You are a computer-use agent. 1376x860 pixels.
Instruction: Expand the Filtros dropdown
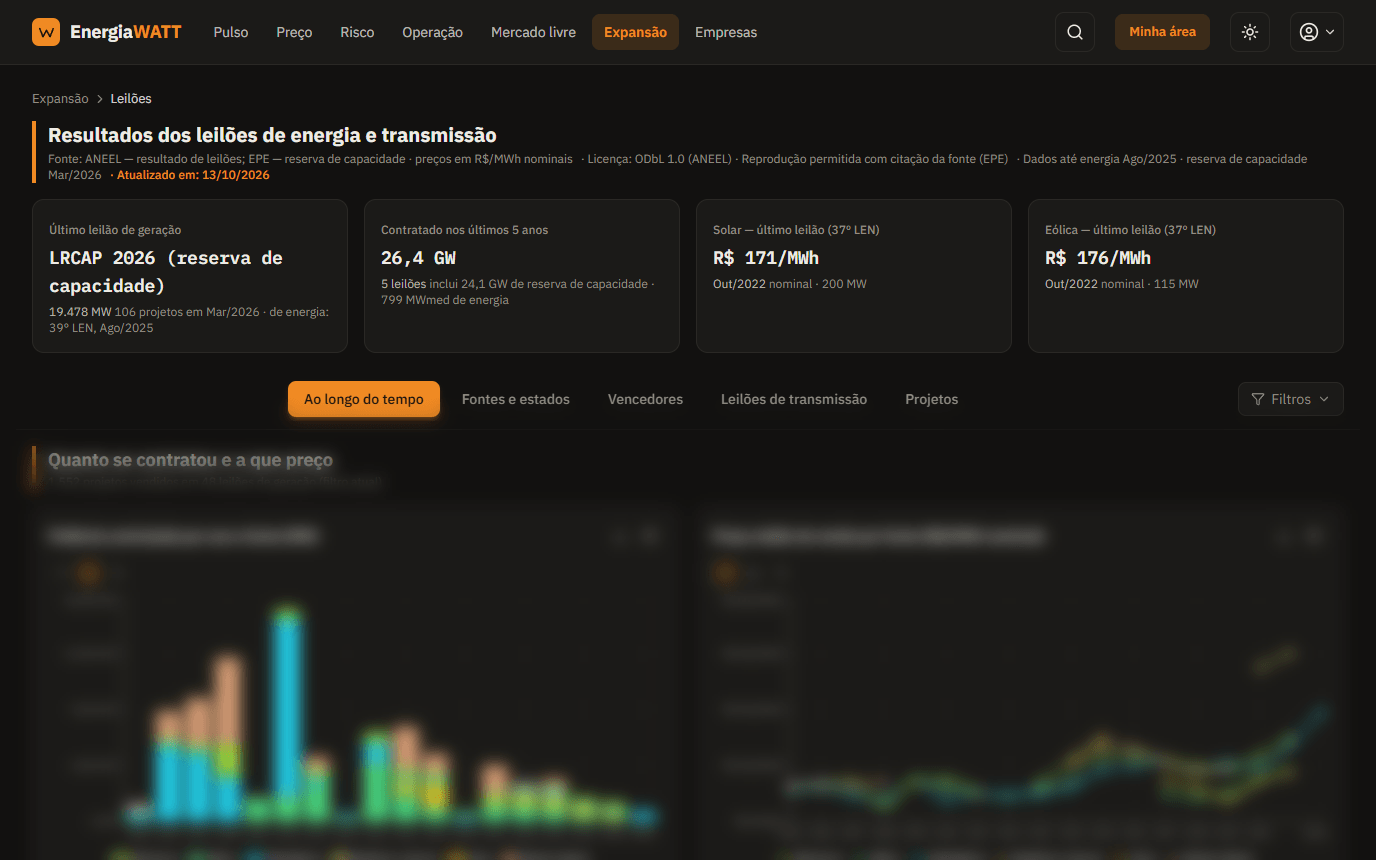pyautogui.click(x=1291, y=399)
